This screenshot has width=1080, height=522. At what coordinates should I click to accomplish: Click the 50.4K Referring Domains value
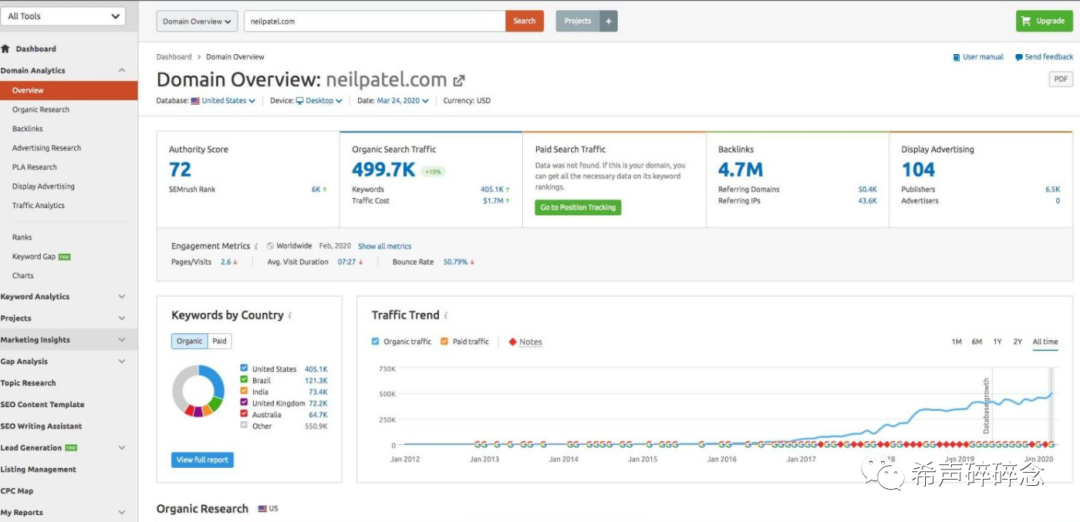click(x=867, y=189)
